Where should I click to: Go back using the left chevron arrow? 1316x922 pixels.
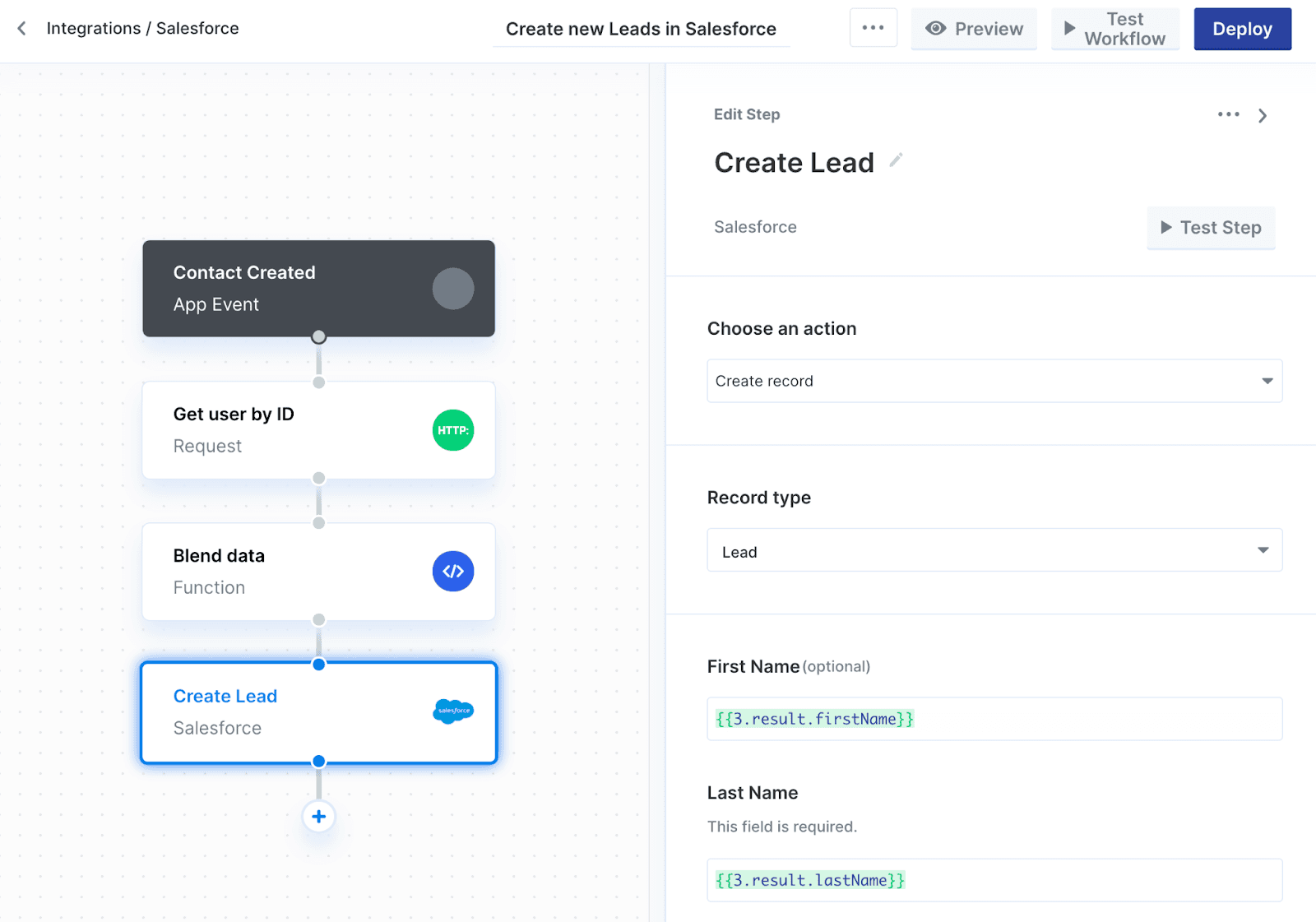pos(22,29)
